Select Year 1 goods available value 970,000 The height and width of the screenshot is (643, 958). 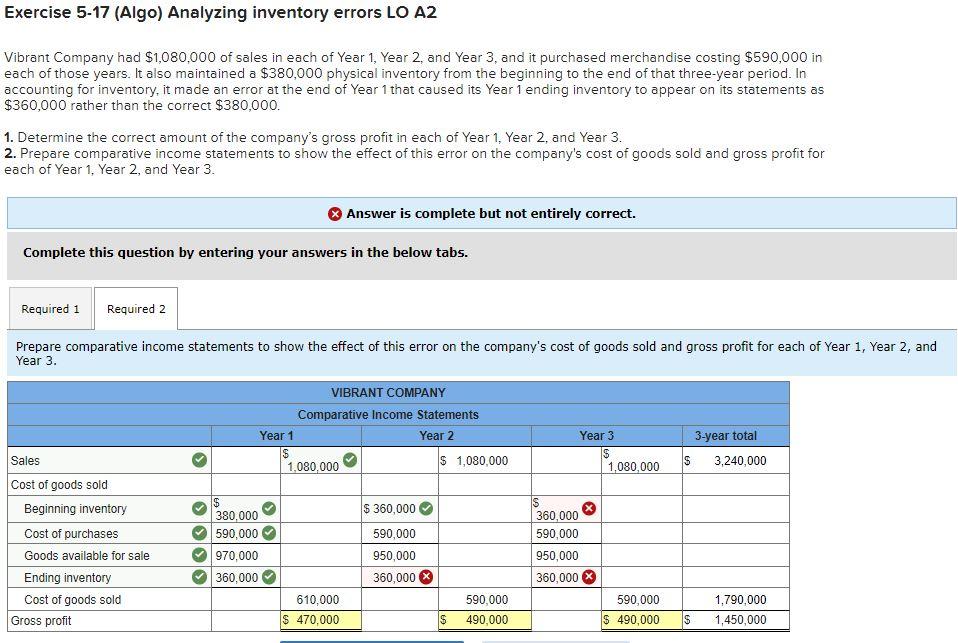click(x=236, y=556)
